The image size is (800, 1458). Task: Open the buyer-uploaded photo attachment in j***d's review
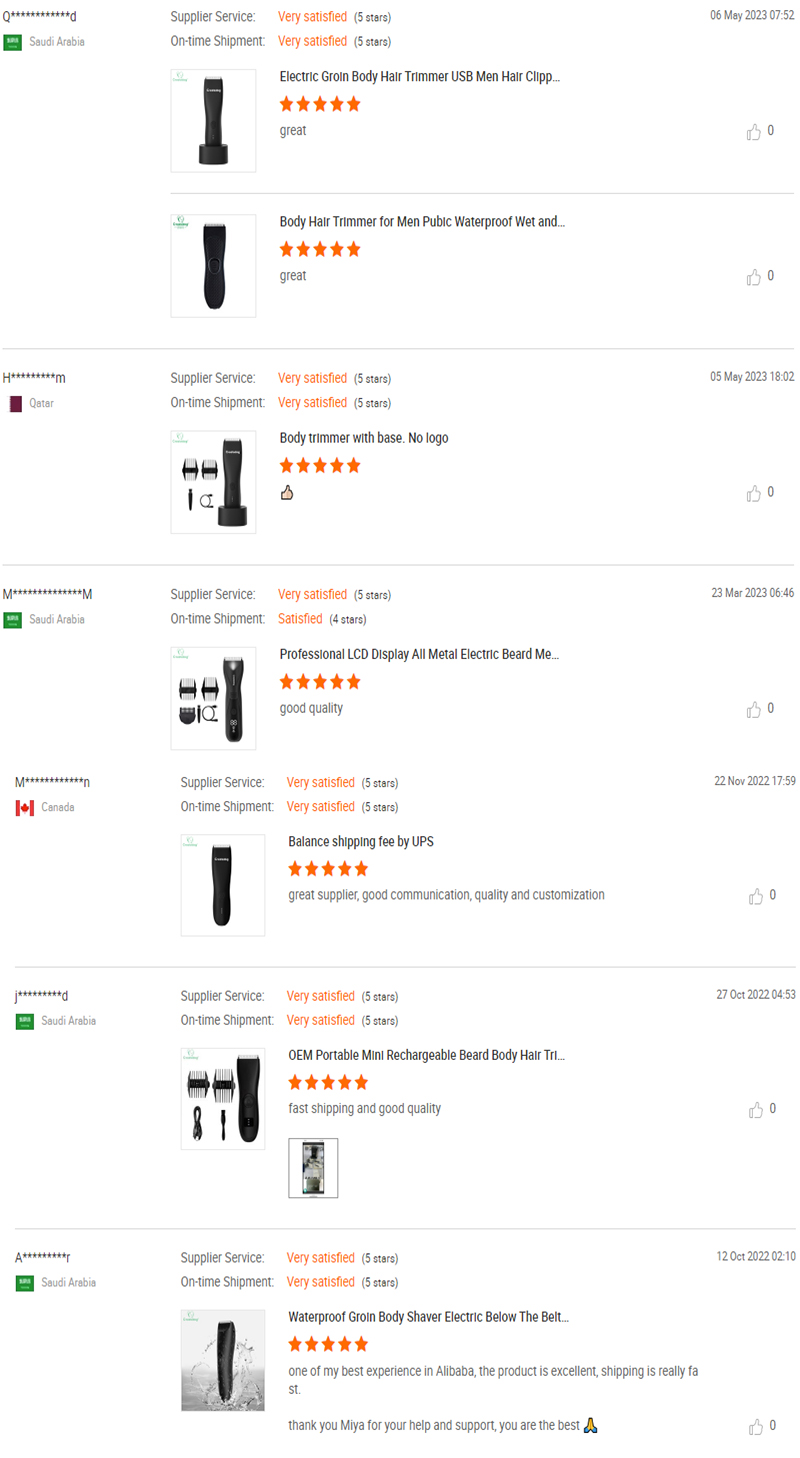(x=313, y=1167)
